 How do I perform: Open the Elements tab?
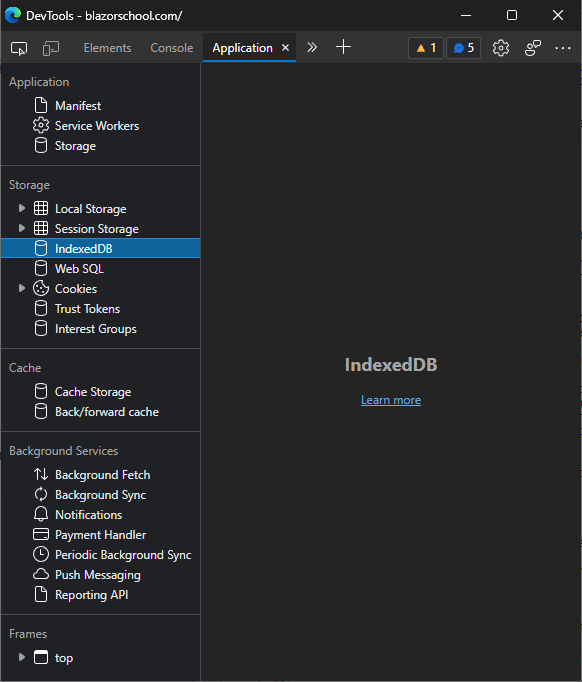pos(107,48)
